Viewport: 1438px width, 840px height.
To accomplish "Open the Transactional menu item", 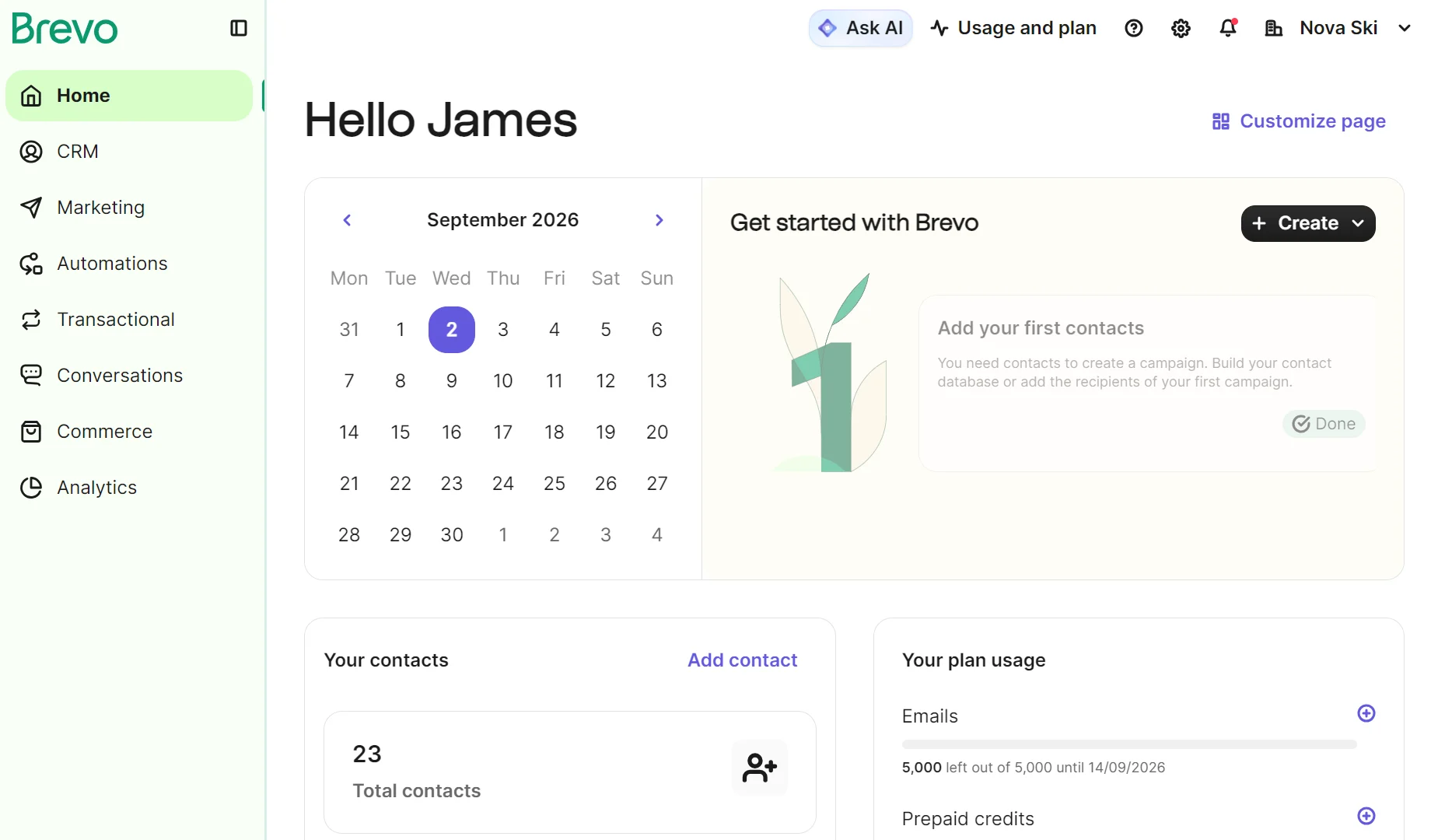I will coord(129,320).
